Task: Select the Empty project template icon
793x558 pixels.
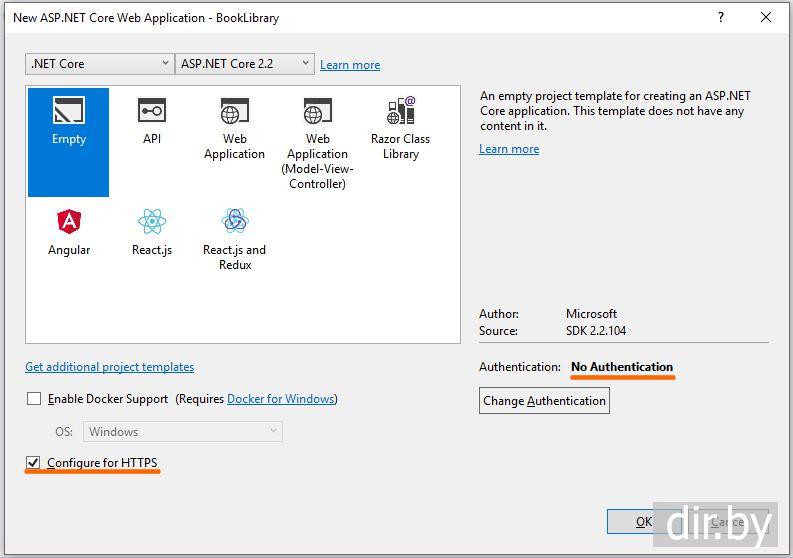Action: click(69, 112)
